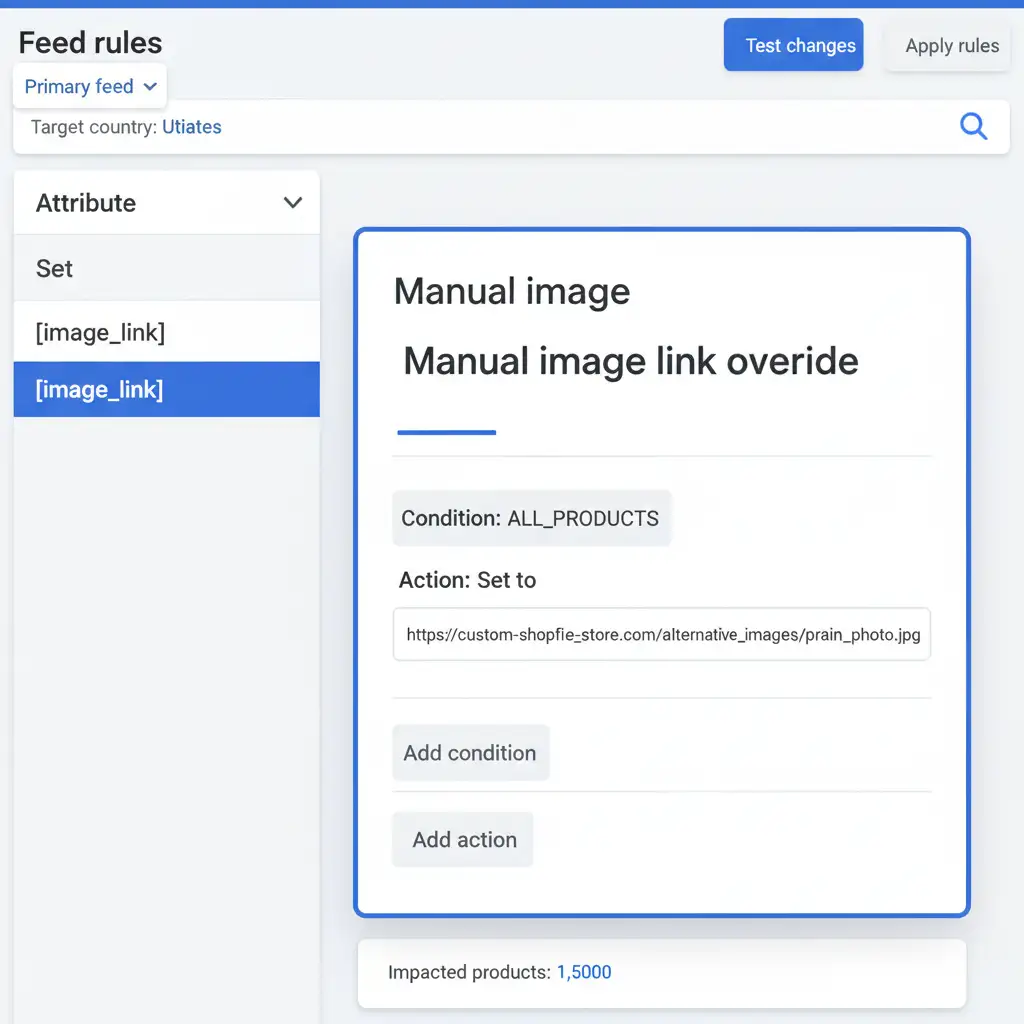The width and height of the screenshot is (1024, 1024).
Task: Select the blue underlined tab indicator
Action: click(x=446, y=432)
